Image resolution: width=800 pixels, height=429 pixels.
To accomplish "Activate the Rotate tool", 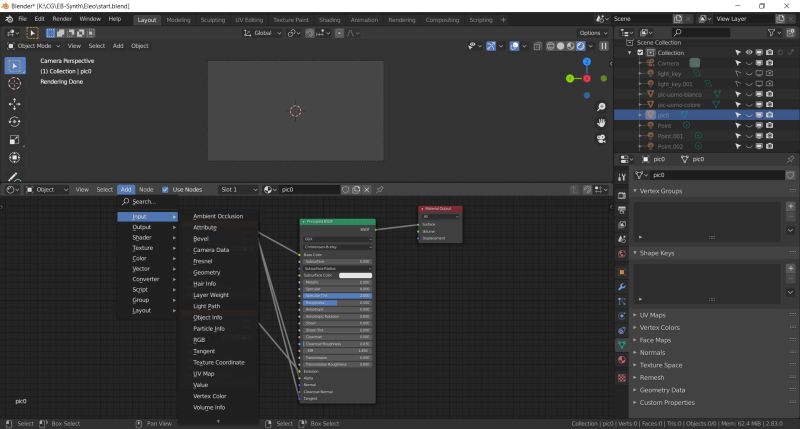I will (14, 122).
